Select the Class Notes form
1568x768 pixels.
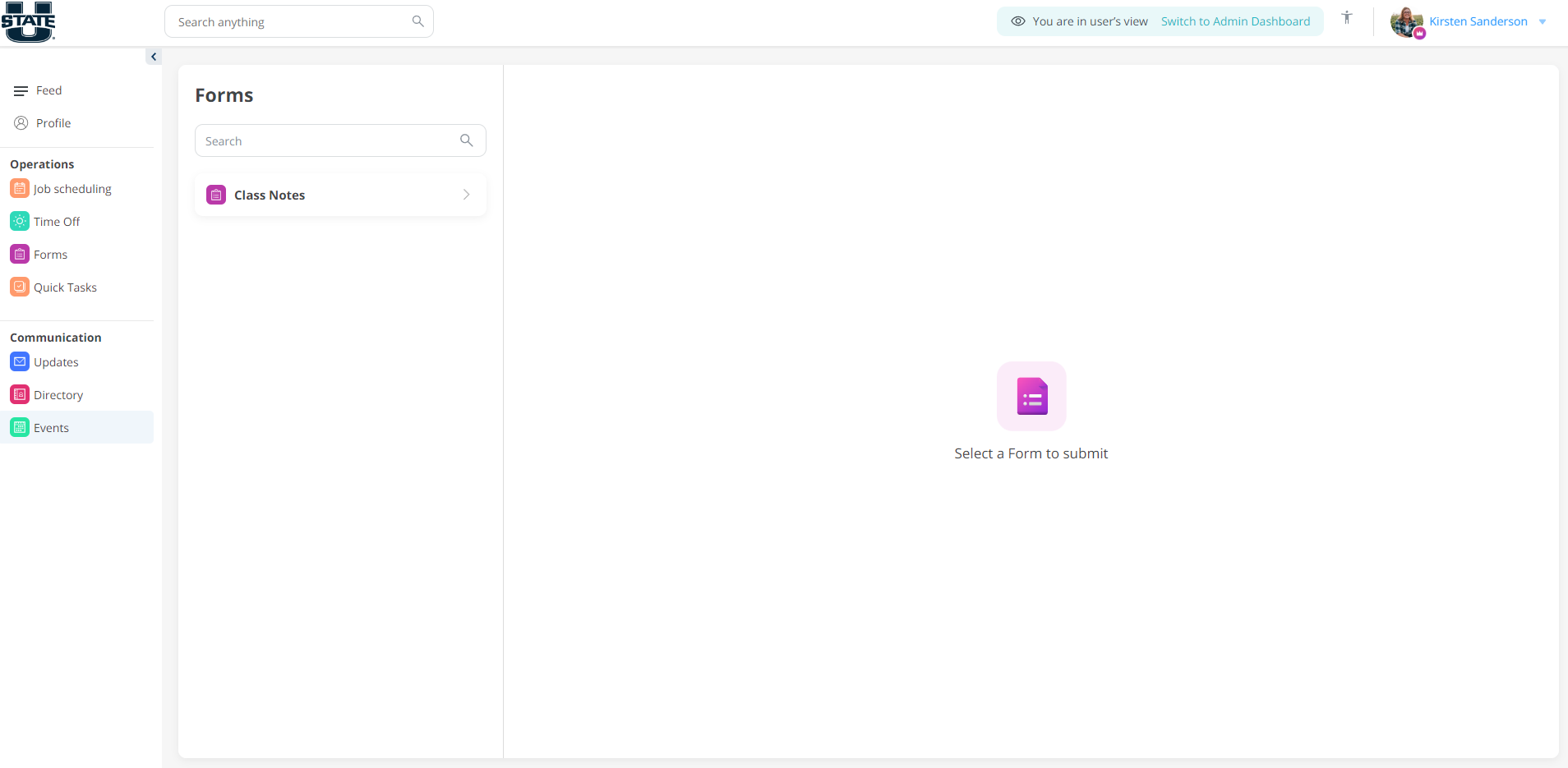[270, 195]
